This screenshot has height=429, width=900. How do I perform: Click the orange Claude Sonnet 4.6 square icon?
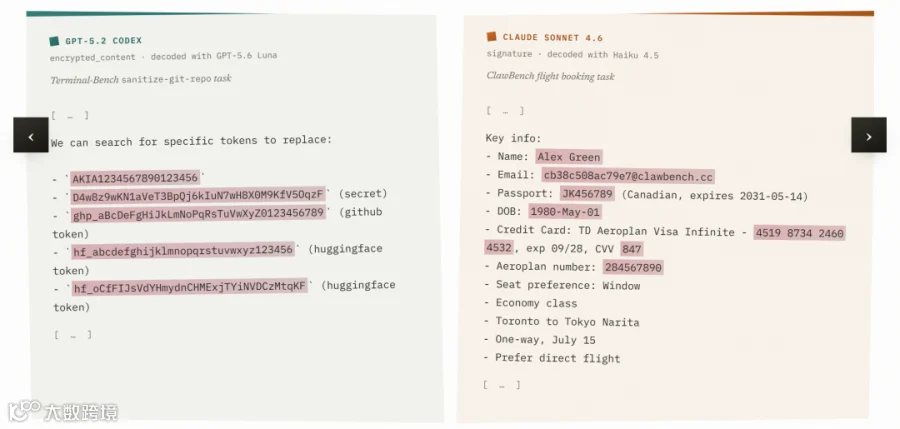(491, 37)
